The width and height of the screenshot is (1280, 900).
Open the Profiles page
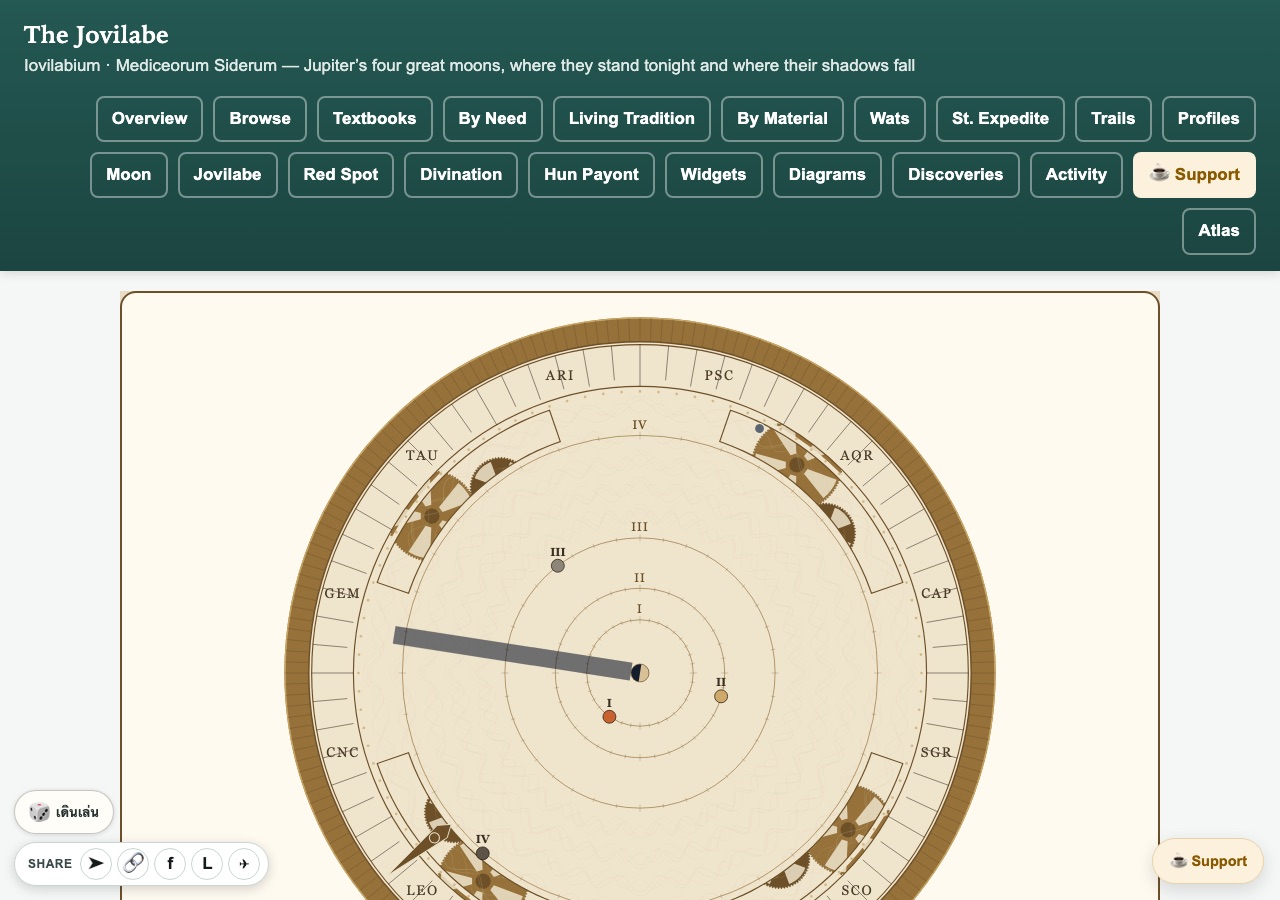1209,119
